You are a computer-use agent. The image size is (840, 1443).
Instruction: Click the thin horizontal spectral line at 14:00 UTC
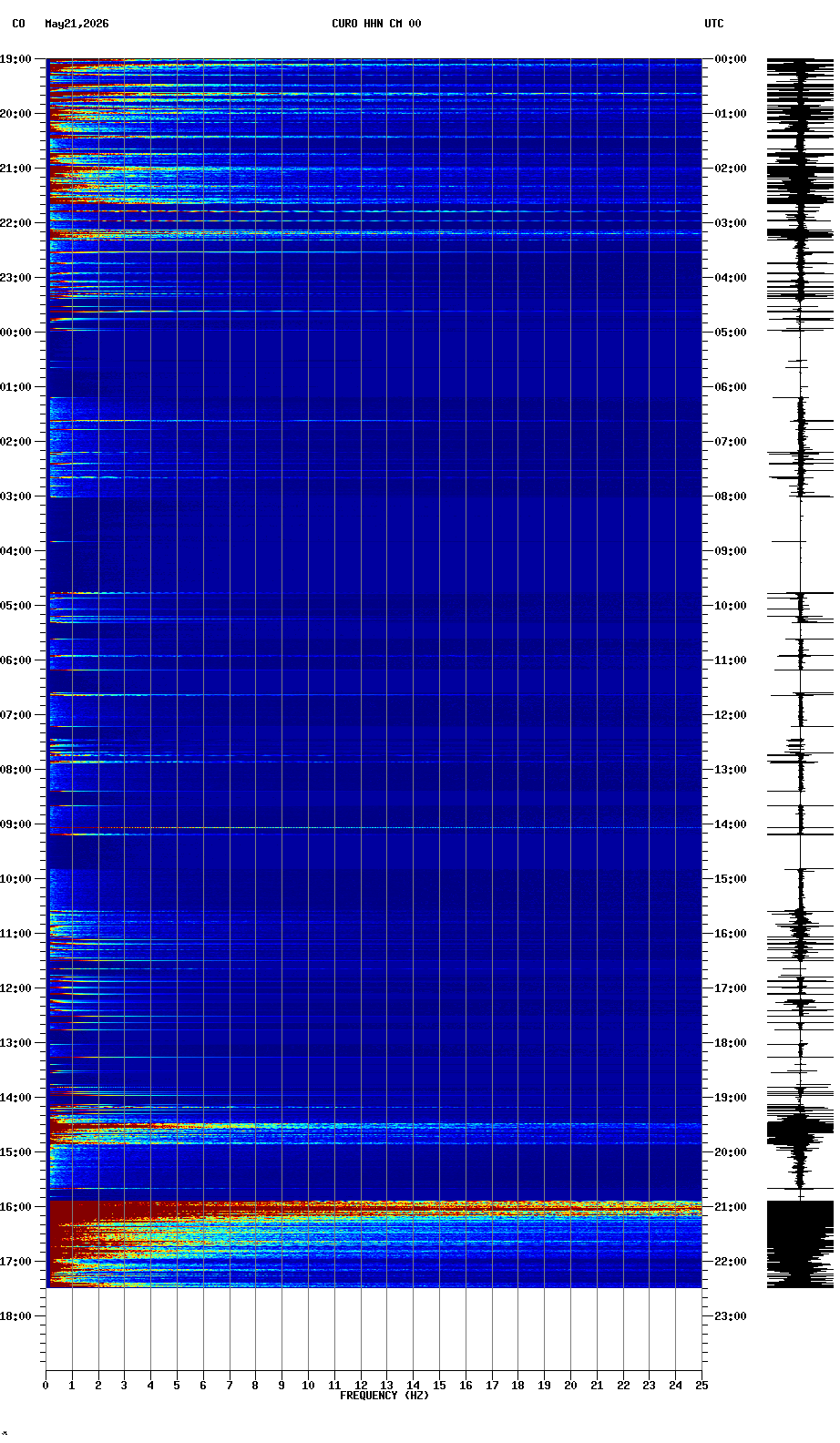(374, 827)
